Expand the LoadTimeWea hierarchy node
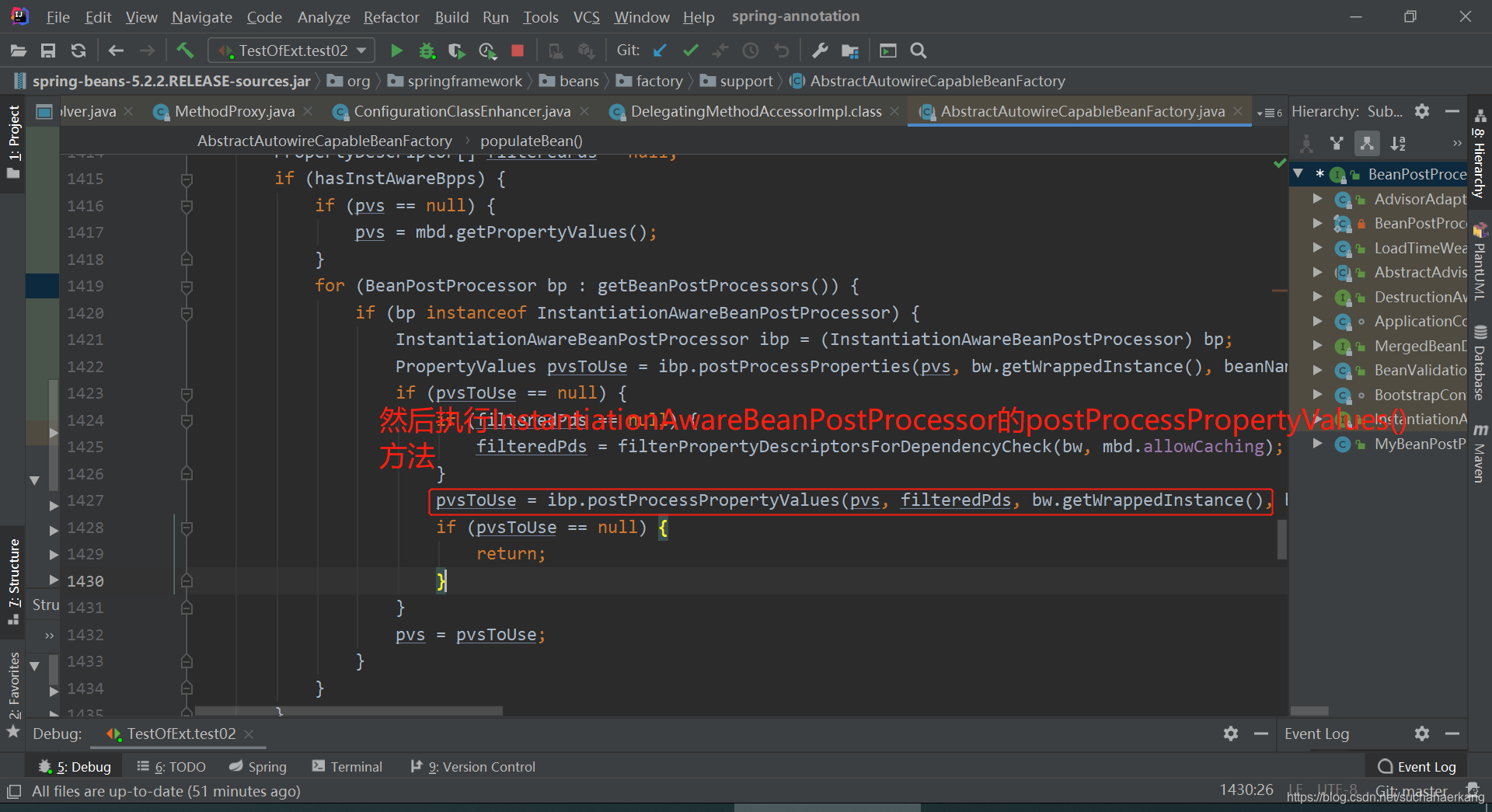 coord(1317,248)
